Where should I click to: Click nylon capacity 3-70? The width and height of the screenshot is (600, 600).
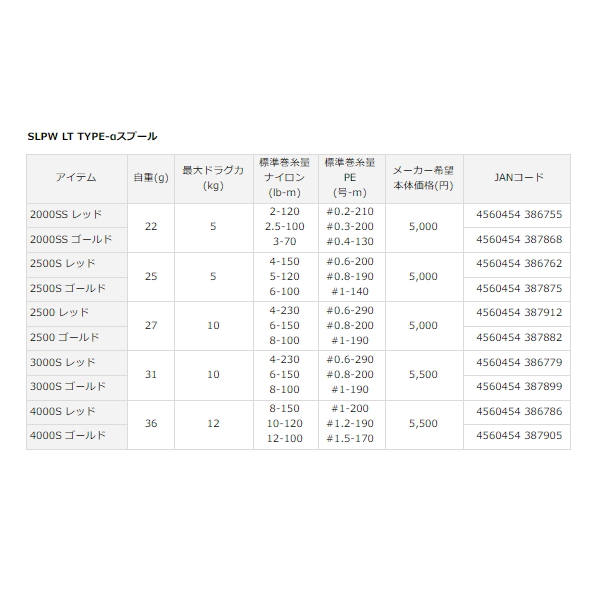point(284,241)
